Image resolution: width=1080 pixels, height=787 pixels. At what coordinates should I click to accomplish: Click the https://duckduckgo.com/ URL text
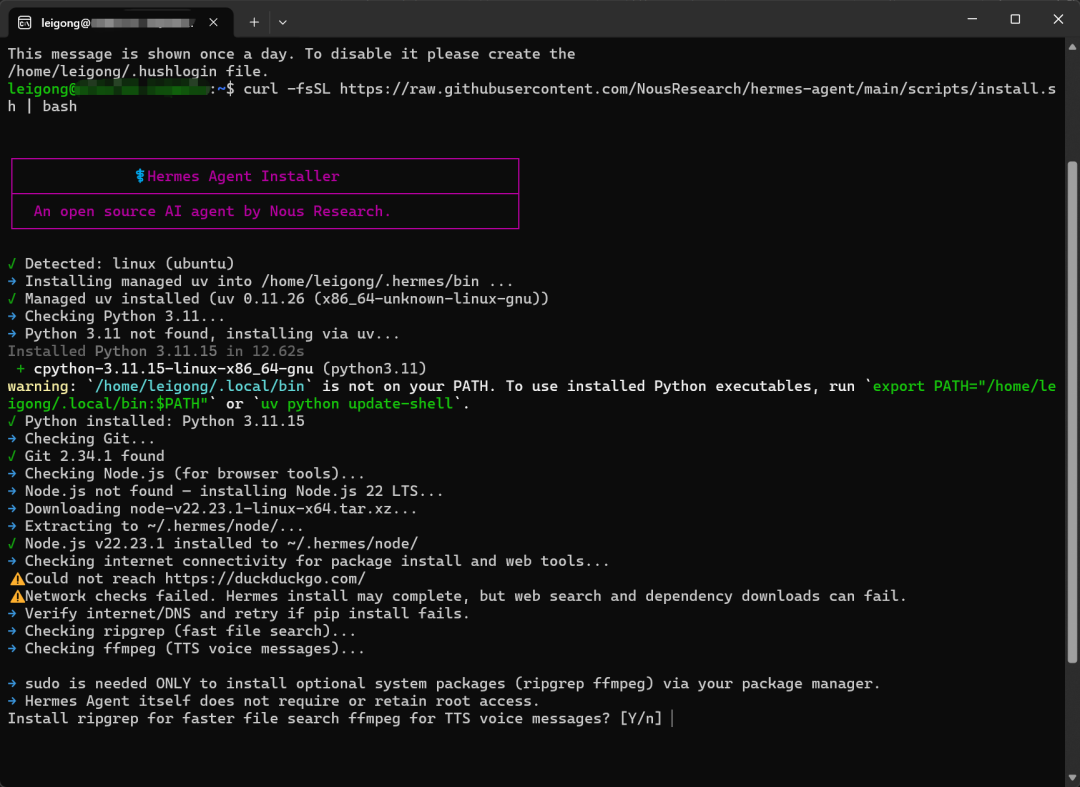[x=265, y=578]
